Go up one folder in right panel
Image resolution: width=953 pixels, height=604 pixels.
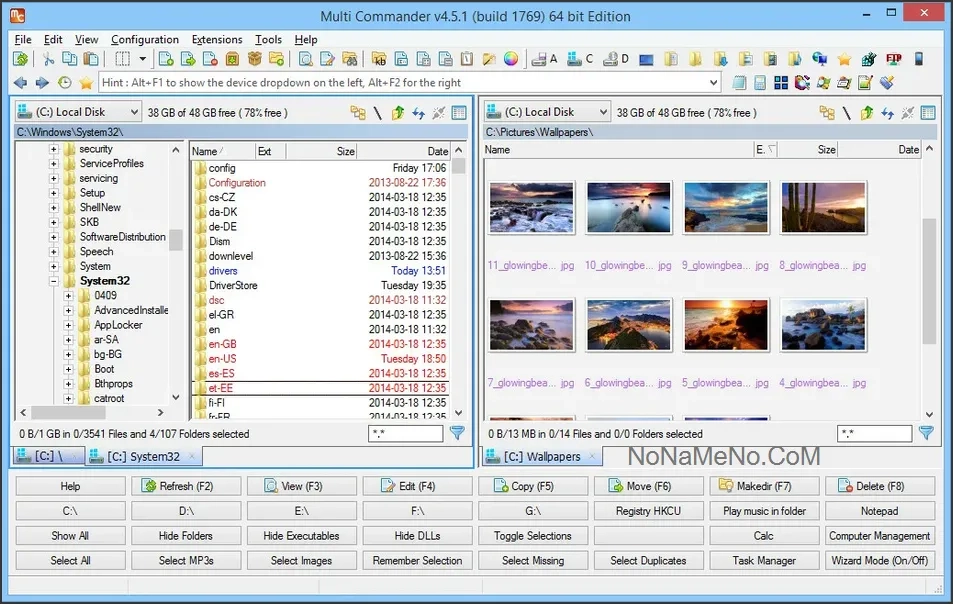867,113
